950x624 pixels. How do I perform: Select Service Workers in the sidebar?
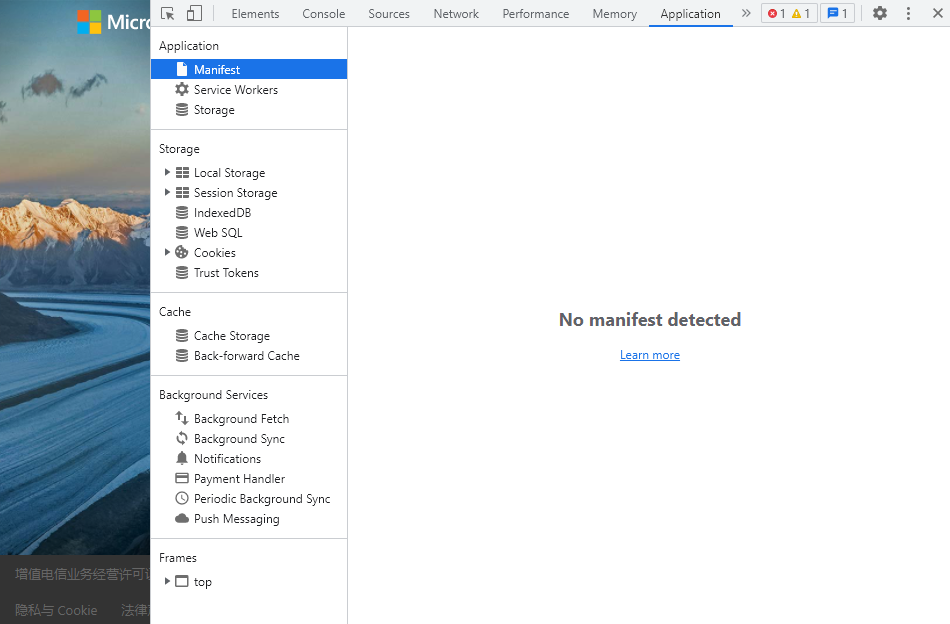pyautogui.click(x=235, y=90)
